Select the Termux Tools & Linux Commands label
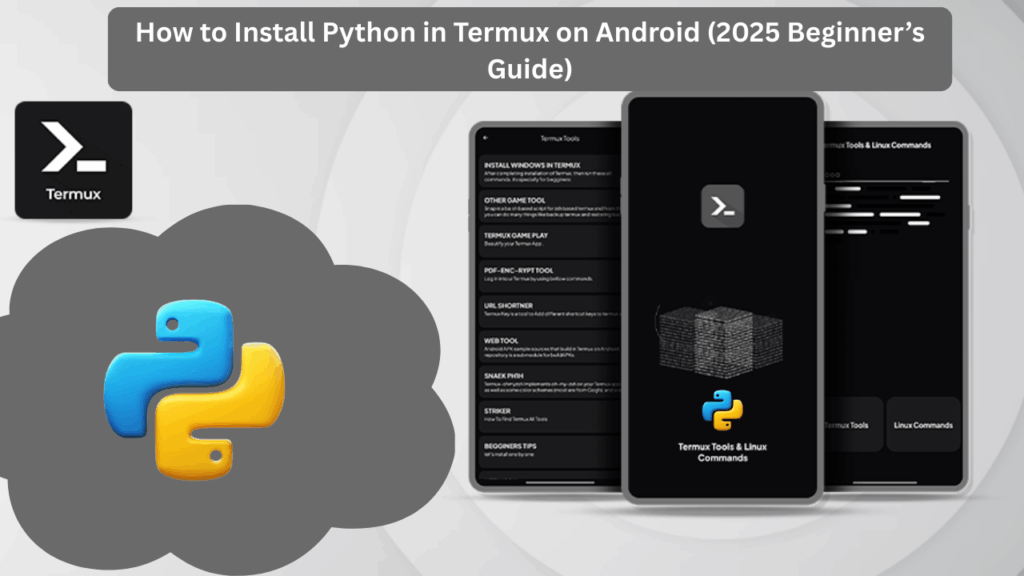Image resolution: width=1024 pixels, height=576 pixels. click(x=721, y=449)
